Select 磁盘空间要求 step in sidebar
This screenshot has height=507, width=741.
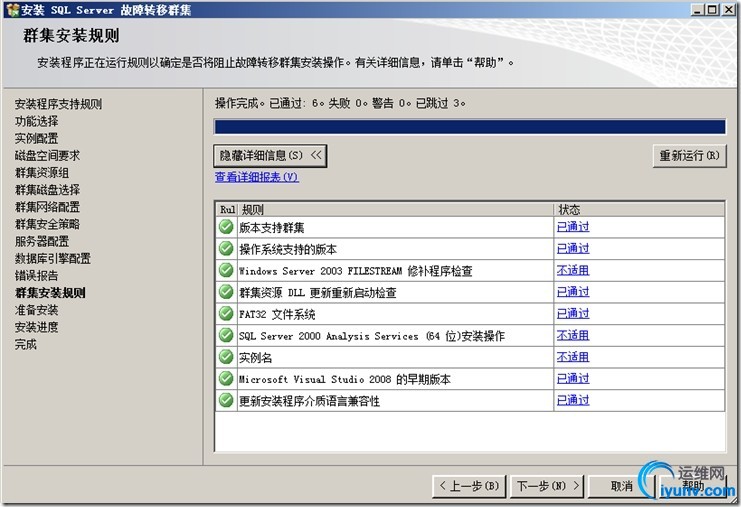pos(47,155)
